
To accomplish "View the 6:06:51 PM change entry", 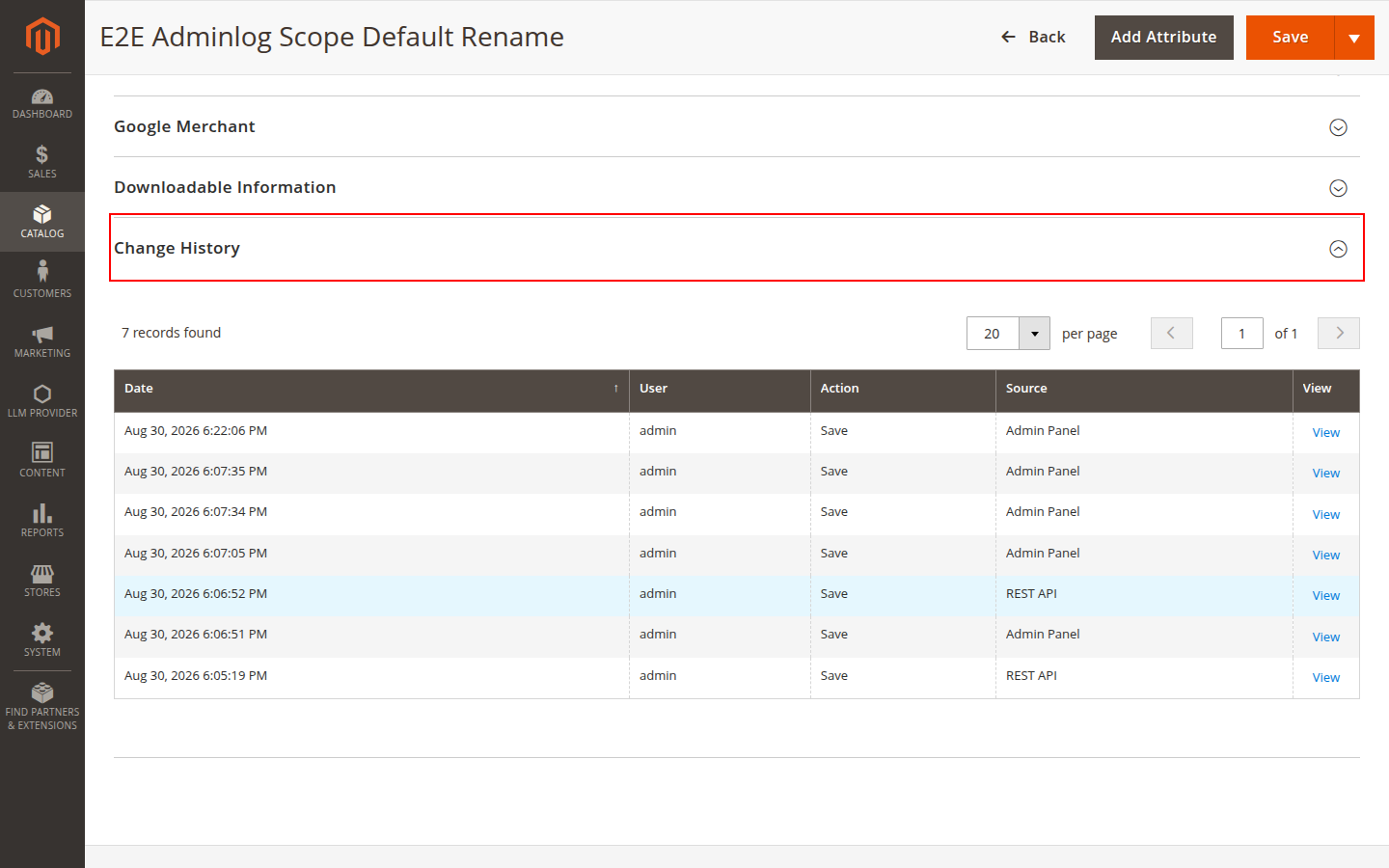I will [1325, 637].
